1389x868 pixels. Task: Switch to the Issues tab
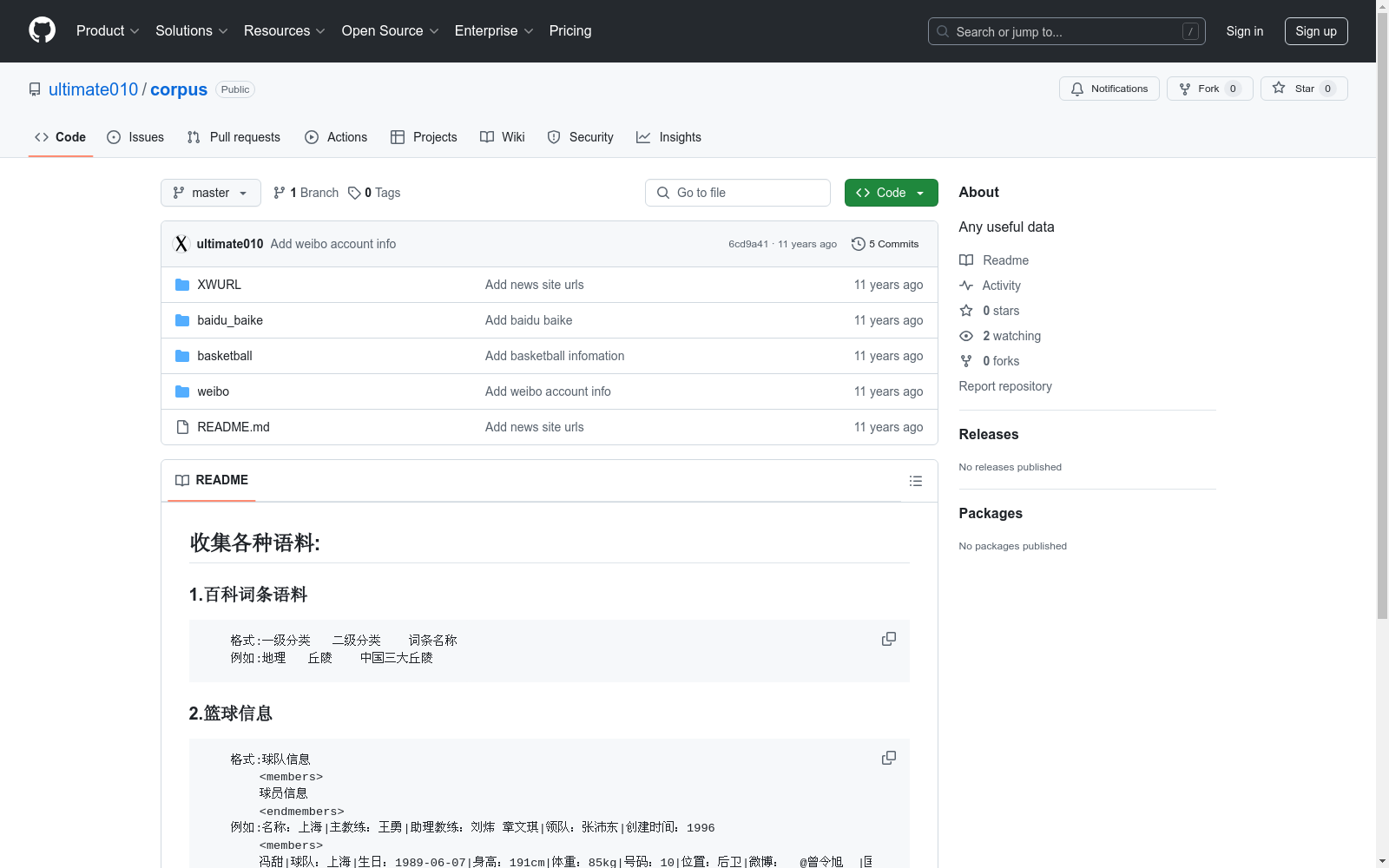click(135, 137)
